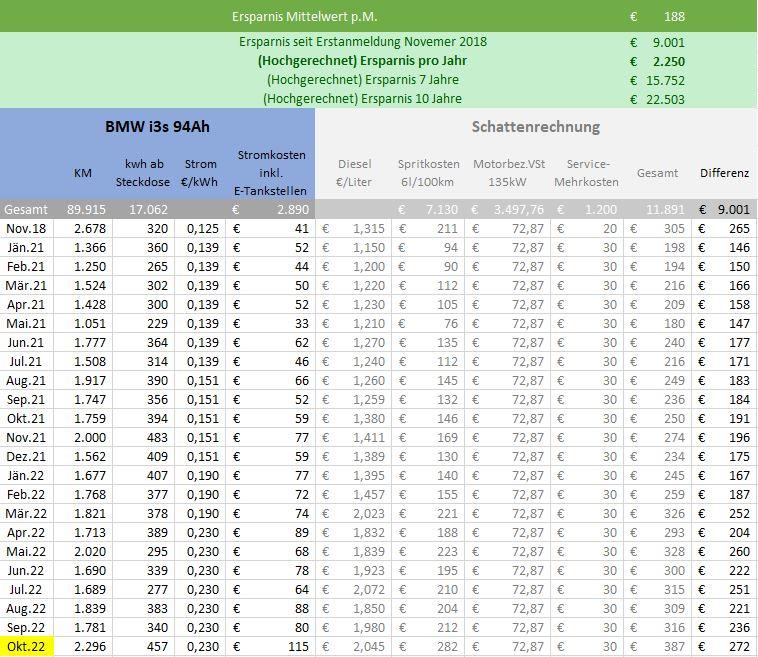Select the 'Ersparnis Mittelwert p.M.' header cell
This screenshot has height=657, width=758.
pos(305,16)
